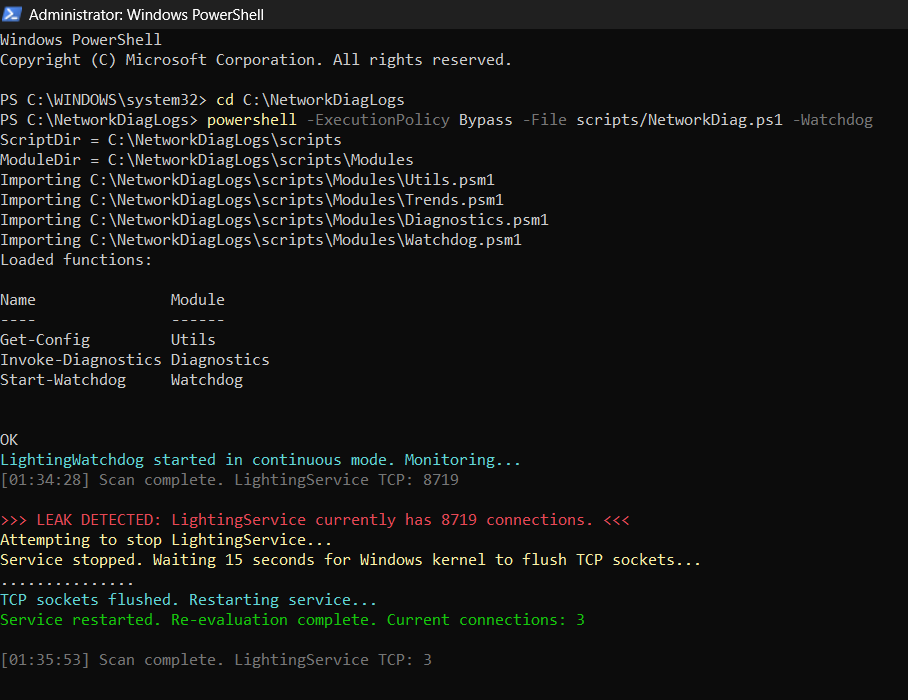Click the row of progress dots
Image resolution: width=908 pixels, height=700 pixels.
(x=67, y=584)
